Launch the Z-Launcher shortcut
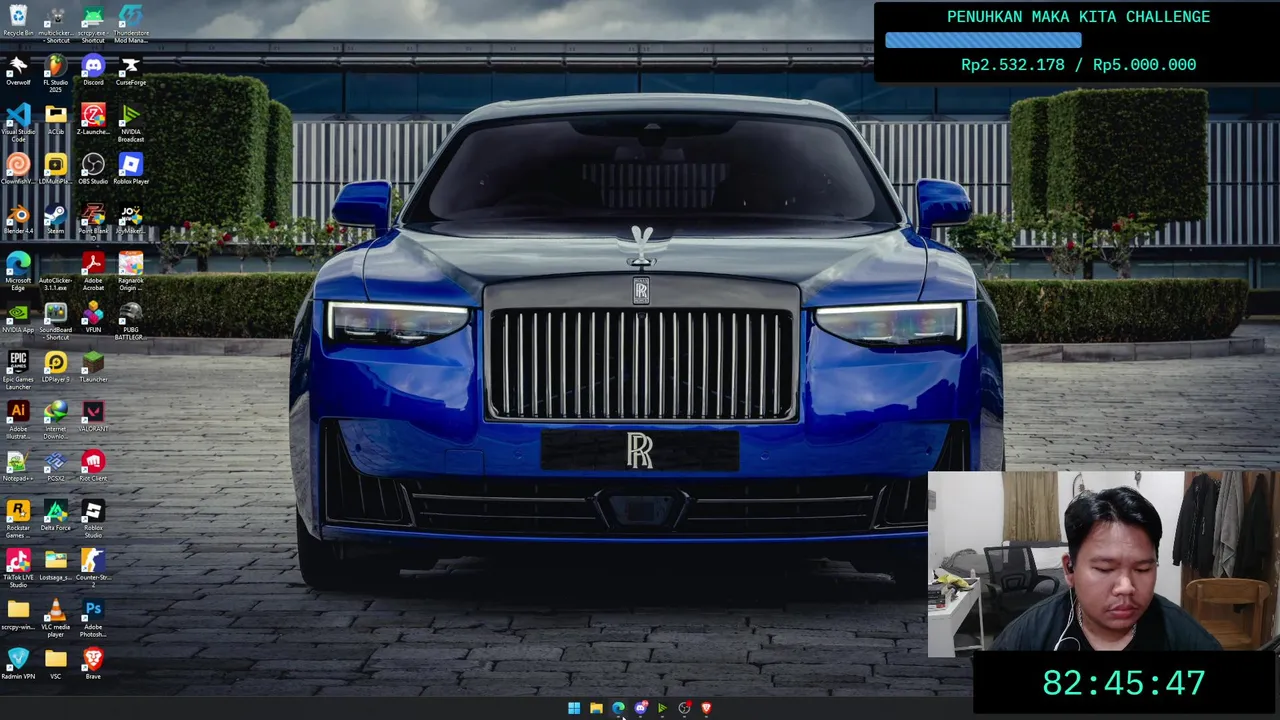The height and width of the screenshot is (720, 1280). (x=93, y=120)
